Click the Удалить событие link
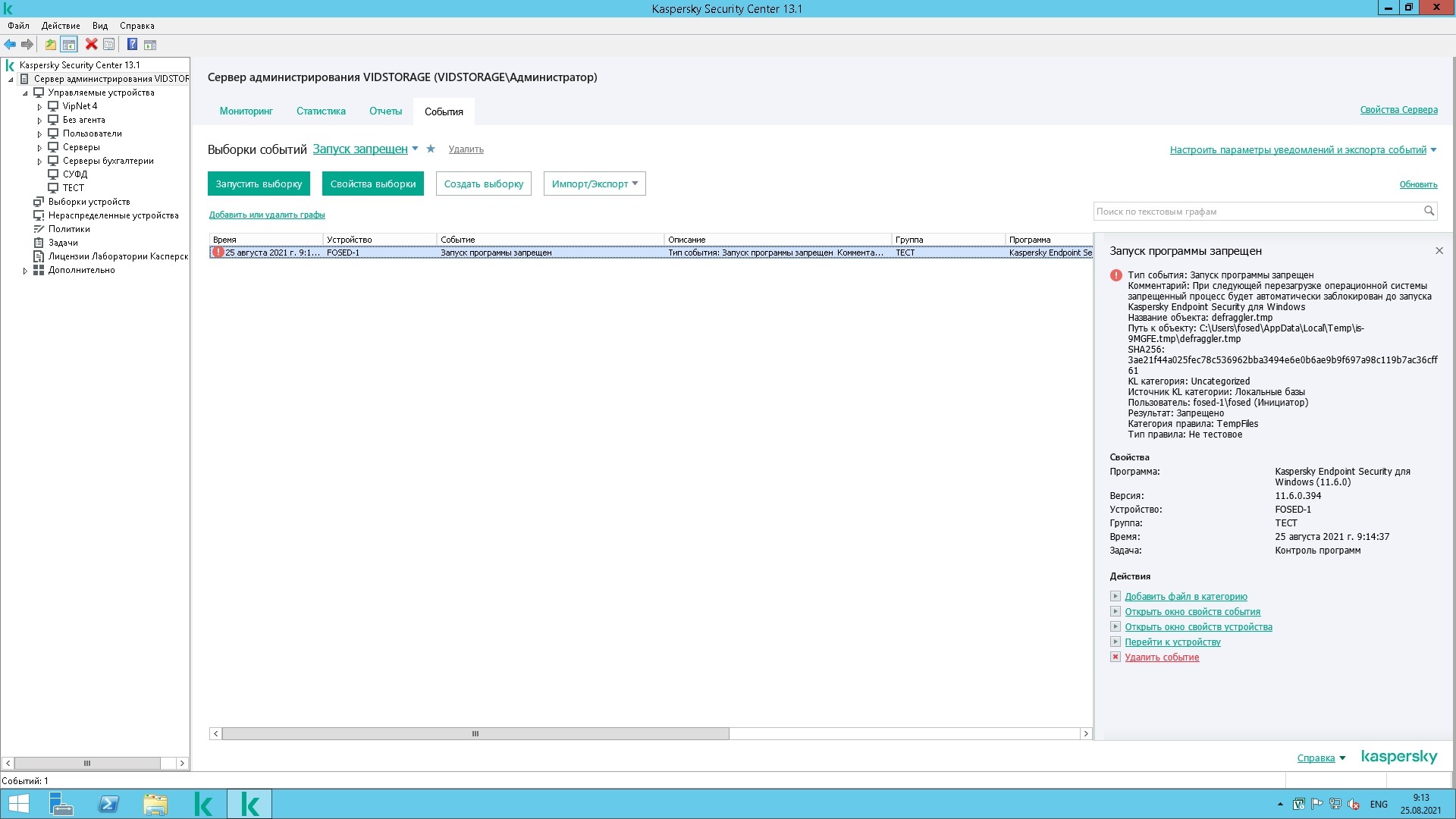This screenshot has width=1456, height=819. (x=1161, y=657)
